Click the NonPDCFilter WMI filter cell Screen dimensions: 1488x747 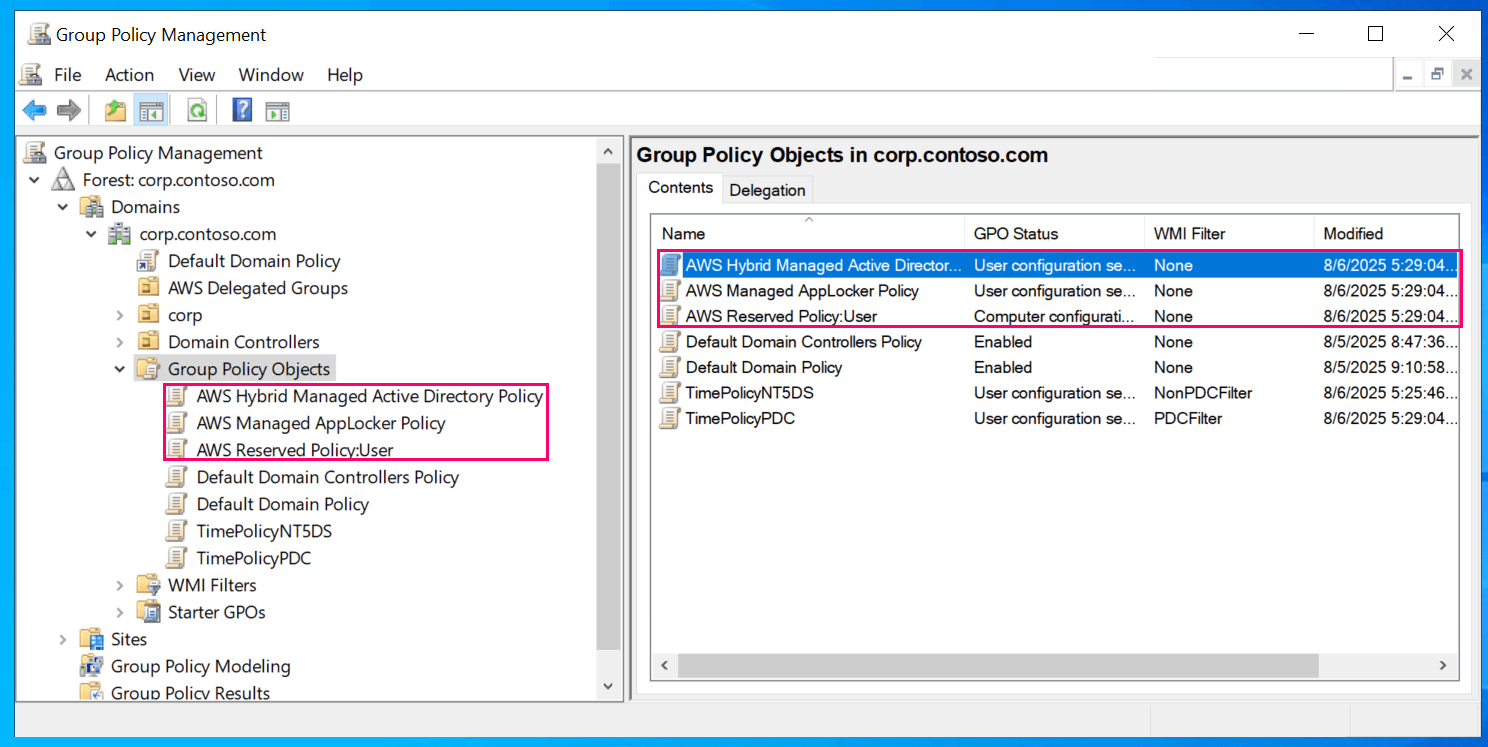coord(1203,393)
